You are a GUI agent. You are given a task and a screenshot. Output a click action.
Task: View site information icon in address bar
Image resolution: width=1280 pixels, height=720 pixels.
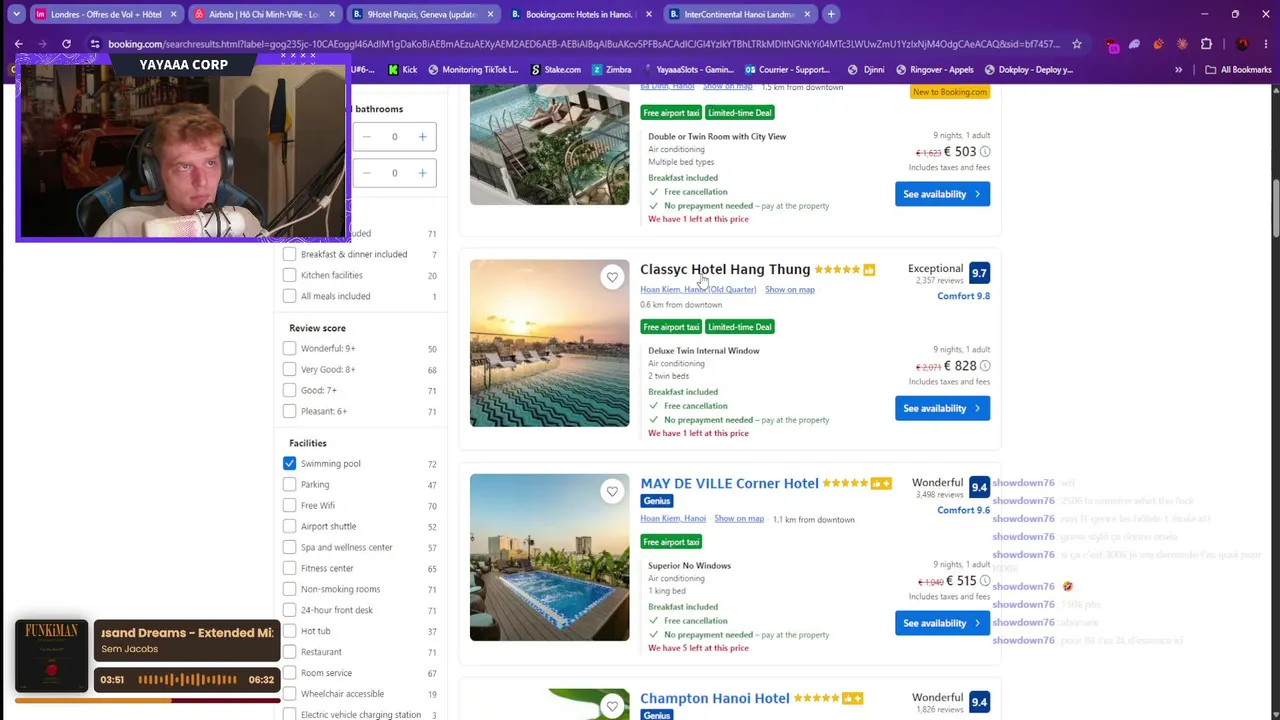click(95, 44)
